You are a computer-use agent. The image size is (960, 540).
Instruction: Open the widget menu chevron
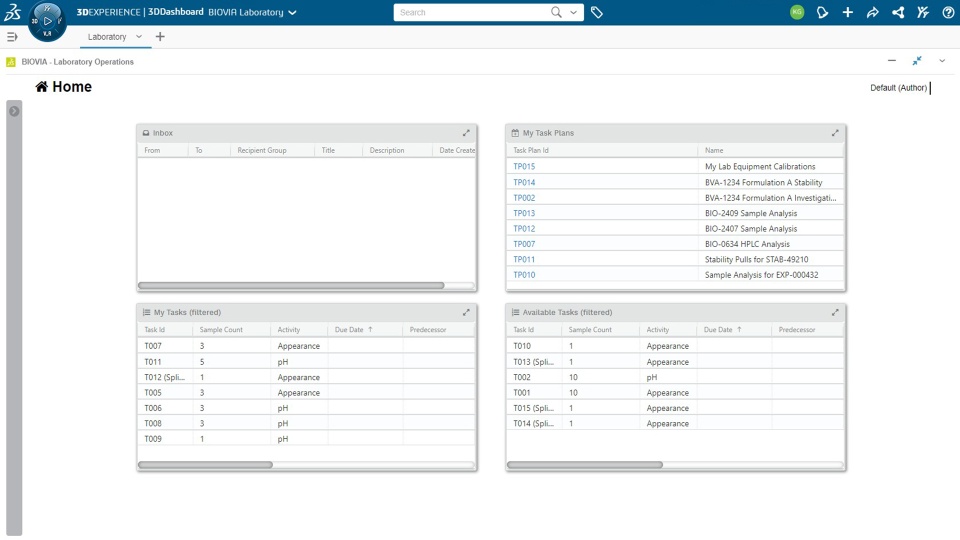click(942, 61)
